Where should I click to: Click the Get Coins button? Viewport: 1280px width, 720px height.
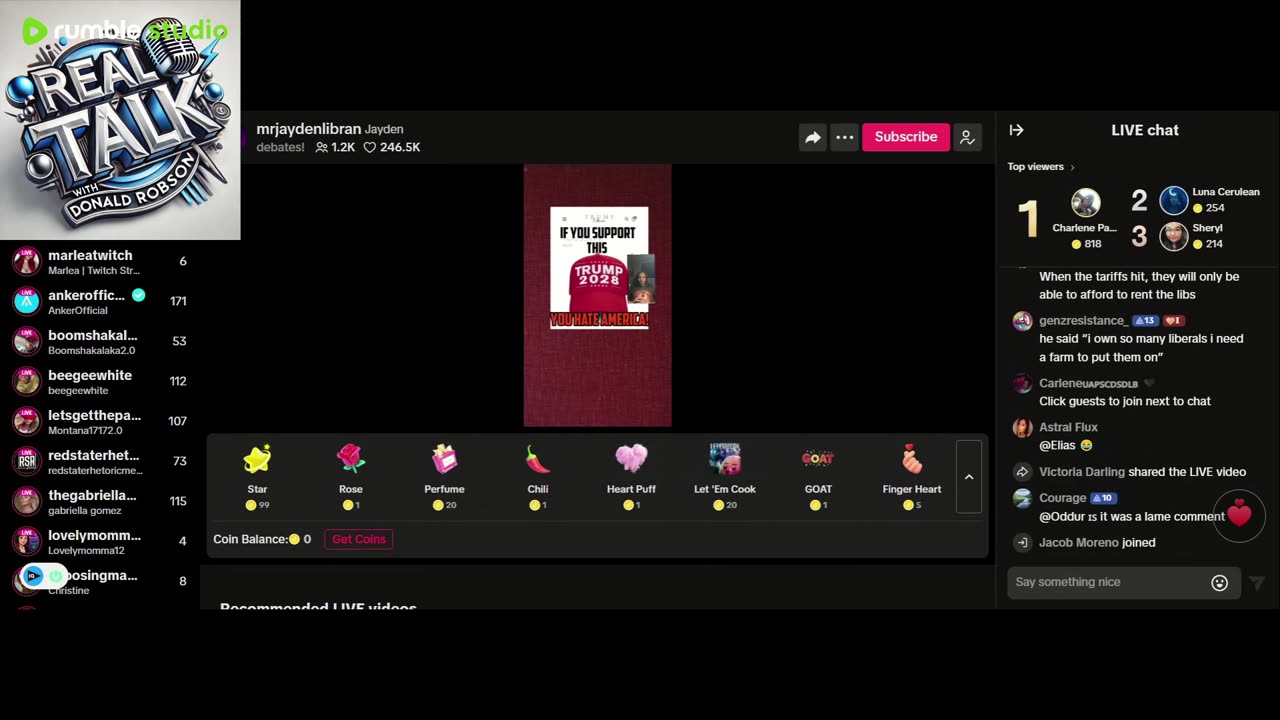tap(358, 539)
